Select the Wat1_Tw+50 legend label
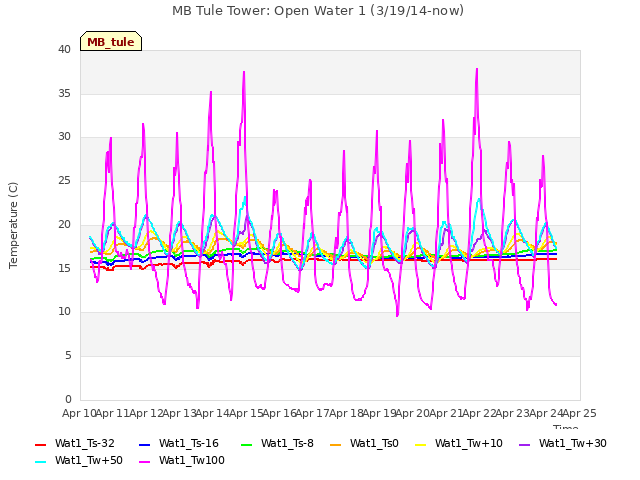Viewport: 640px width, 480px height. point(89,460)
